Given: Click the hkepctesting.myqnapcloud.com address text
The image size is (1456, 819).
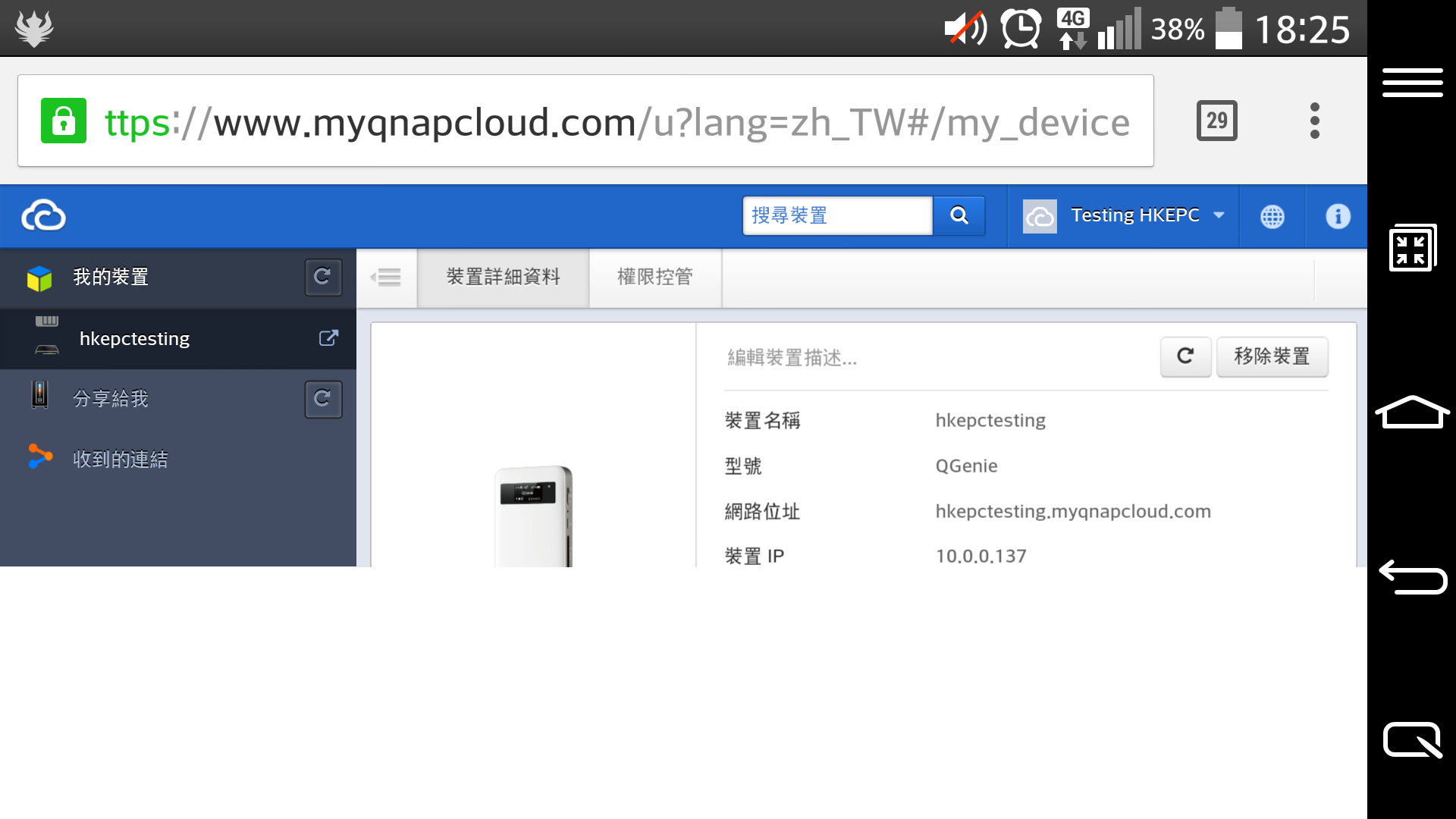Looking at the screenshot, I should tap(1072, 511).
